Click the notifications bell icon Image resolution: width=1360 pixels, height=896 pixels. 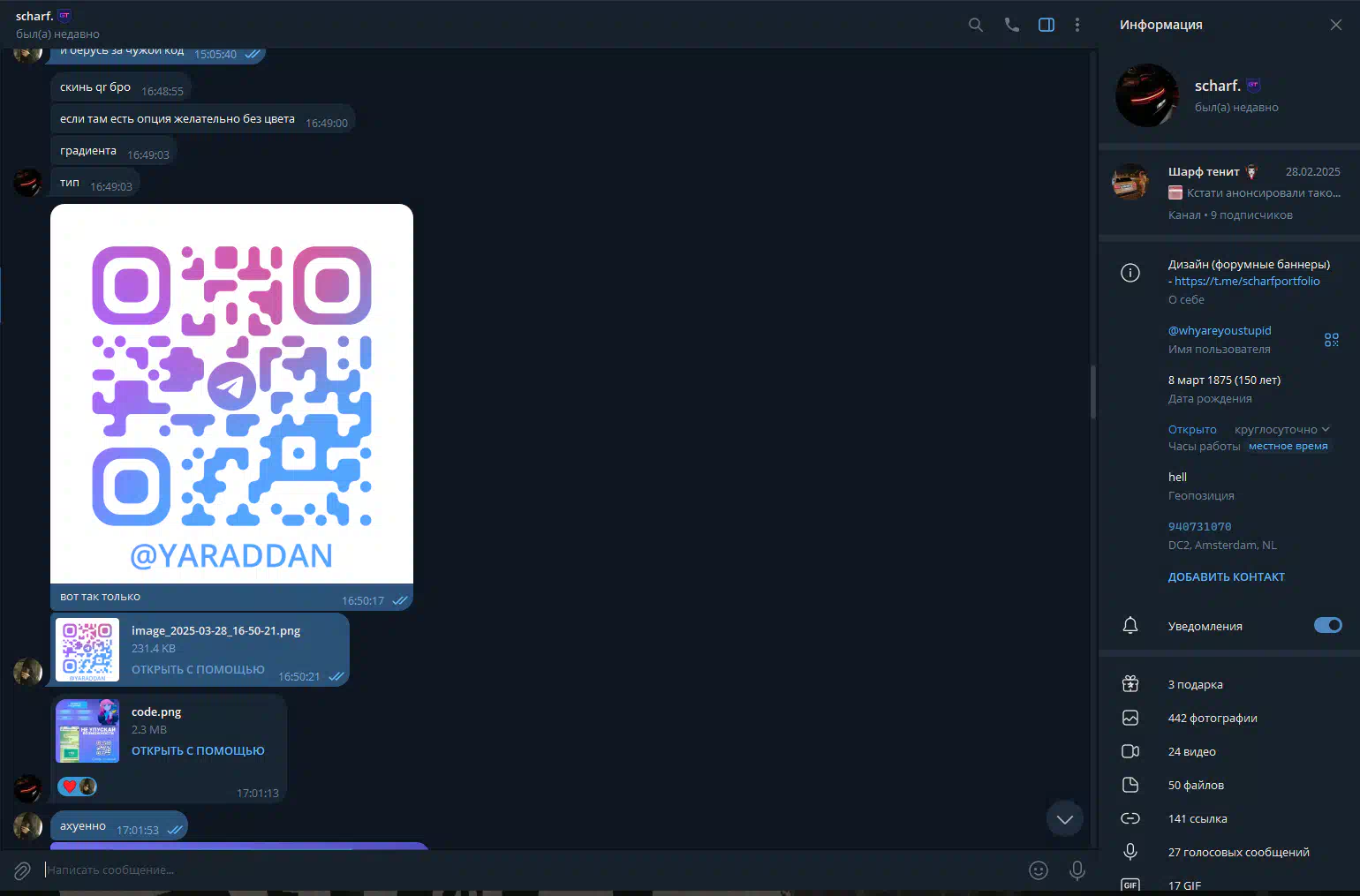point(1130,626)
